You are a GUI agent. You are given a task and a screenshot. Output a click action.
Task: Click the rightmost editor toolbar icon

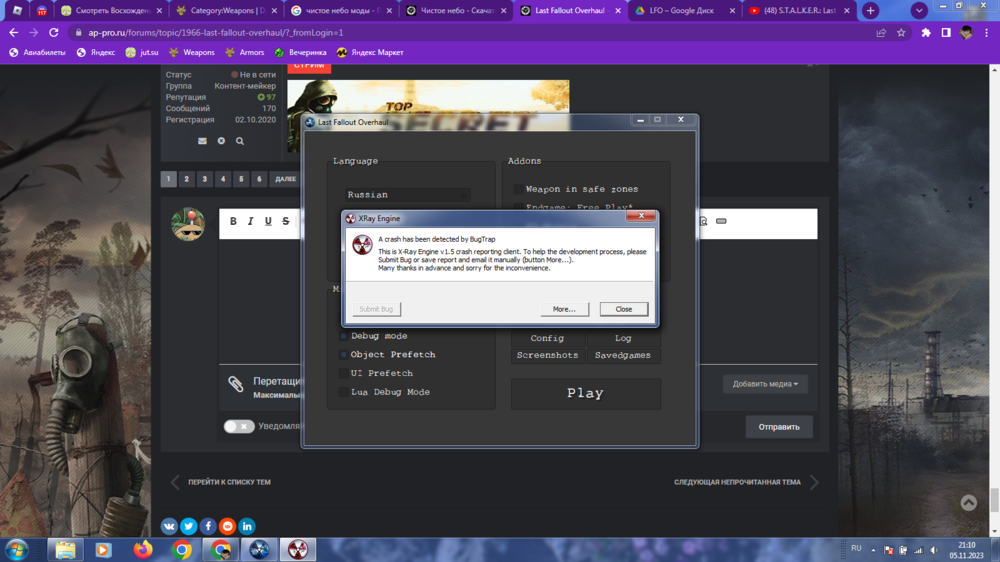click(x=721, y=221)
